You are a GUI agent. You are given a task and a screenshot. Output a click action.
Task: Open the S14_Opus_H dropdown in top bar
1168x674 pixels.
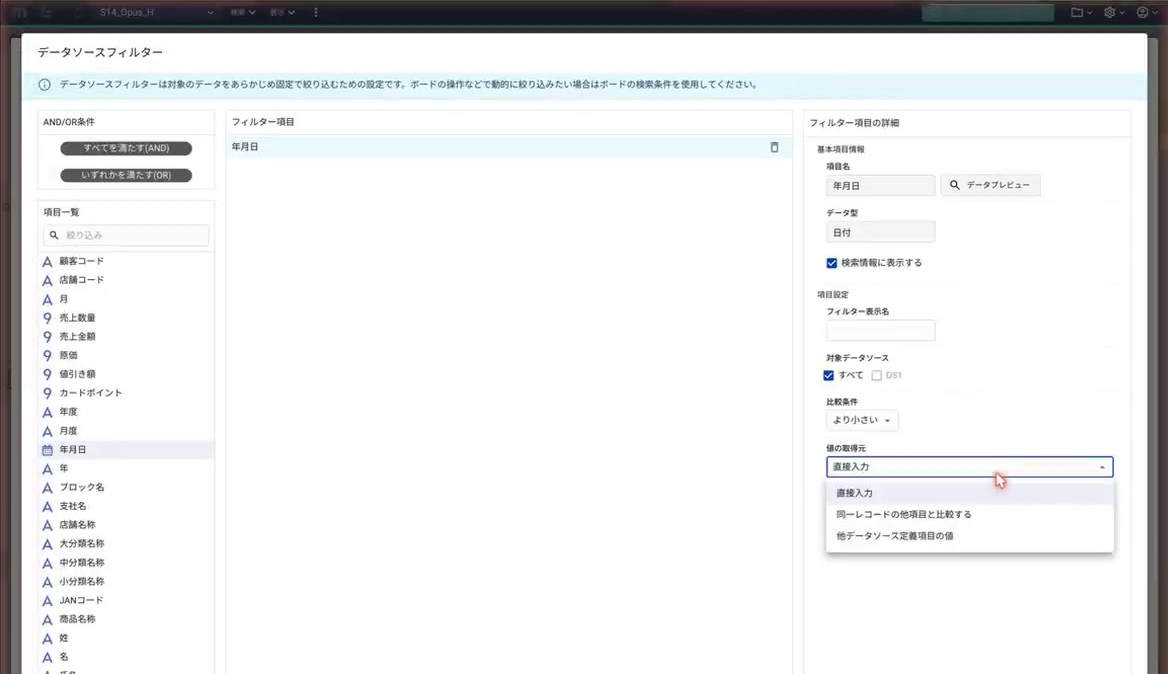click(156, 13)
